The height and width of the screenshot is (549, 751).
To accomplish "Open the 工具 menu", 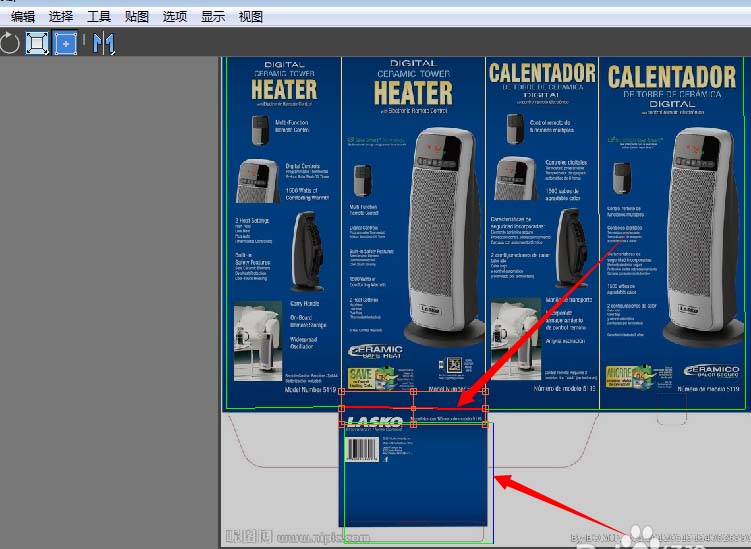I will point(99,17).
